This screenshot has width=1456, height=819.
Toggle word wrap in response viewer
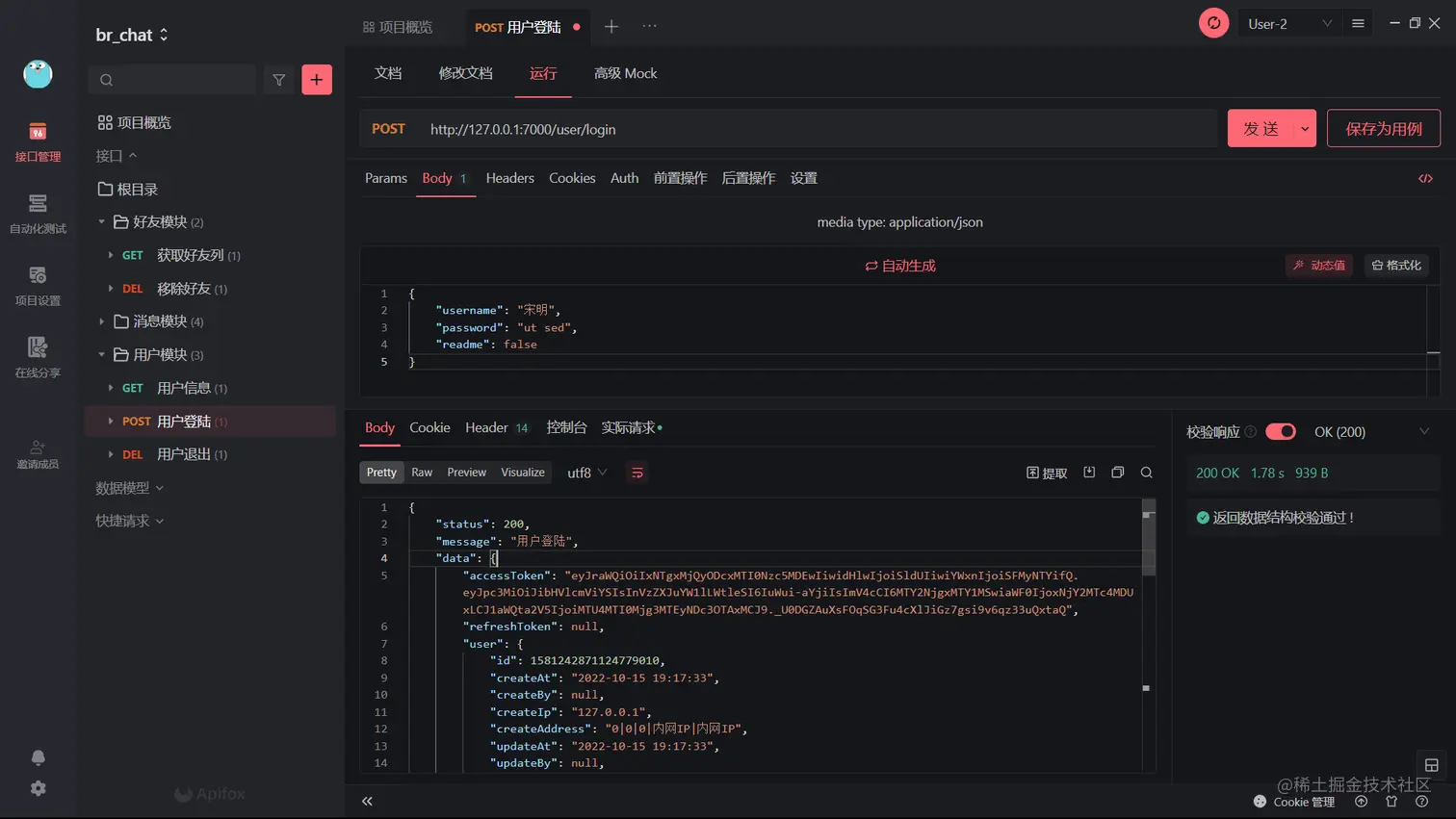point(637,473)
